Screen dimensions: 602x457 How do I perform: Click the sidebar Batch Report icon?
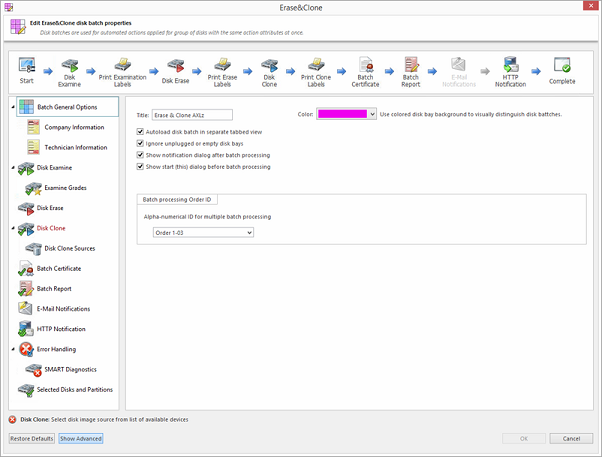tap(26, 289)
